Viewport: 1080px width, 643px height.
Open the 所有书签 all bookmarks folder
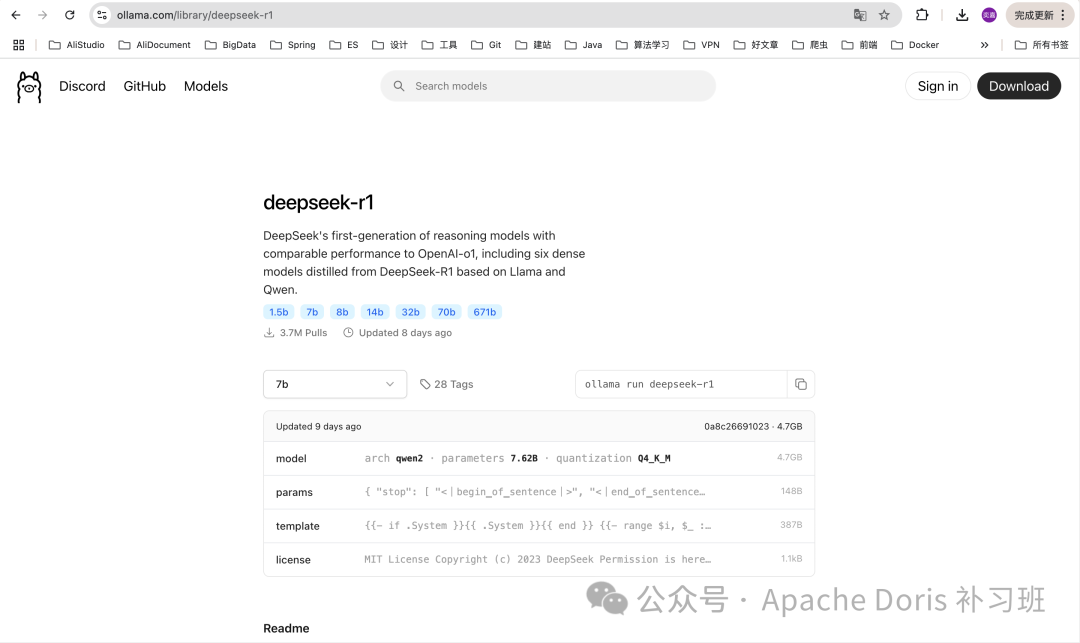(1041, 45)
